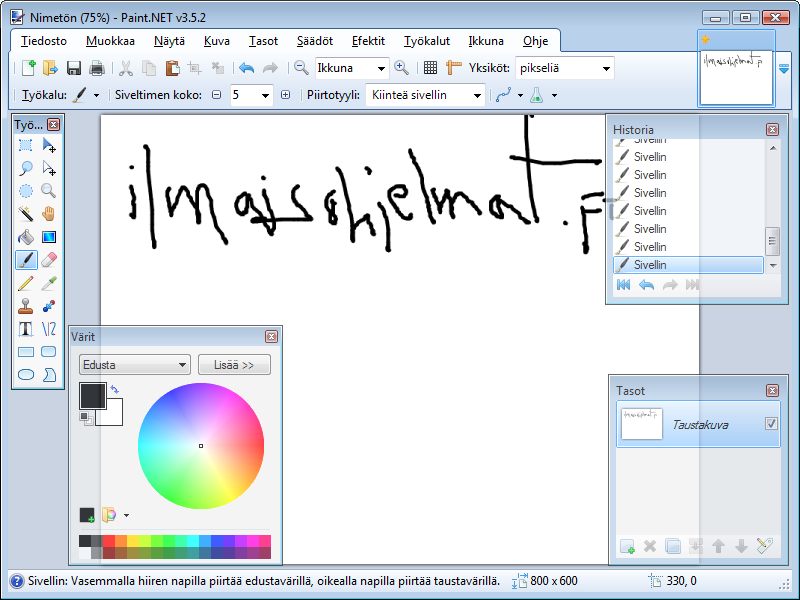
Task: Click the Paste clipboard icon
Action: pyautogui.click(x=172, y=68)
